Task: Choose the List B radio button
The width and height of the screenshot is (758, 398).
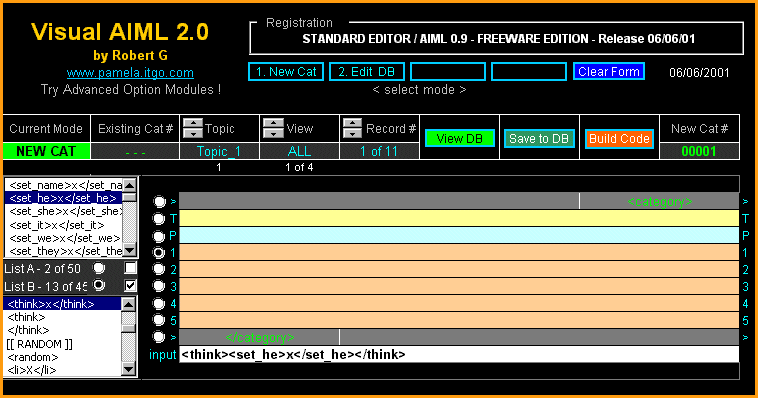Action: [x=99, y=285]
